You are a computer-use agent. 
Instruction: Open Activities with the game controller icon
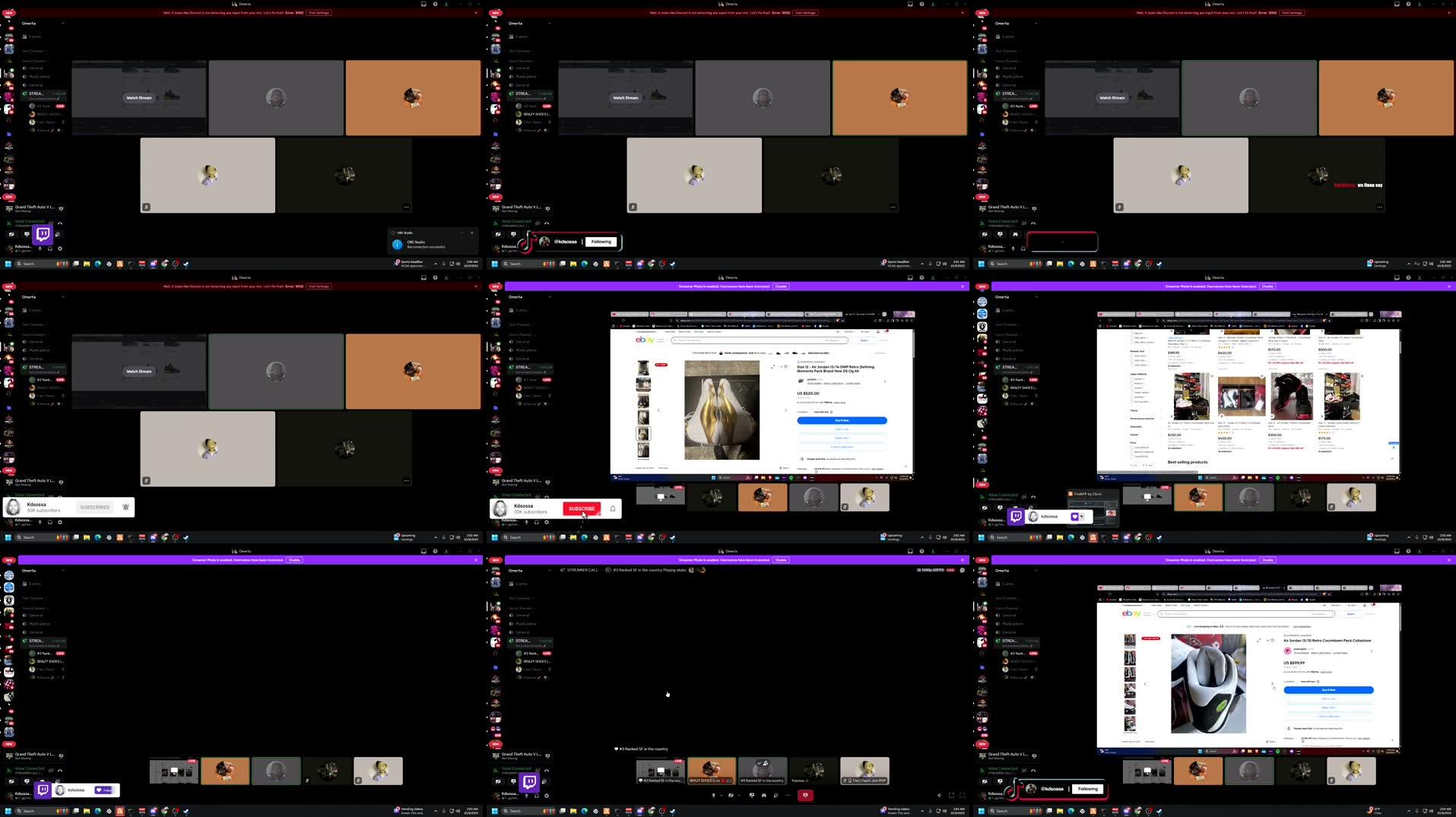tap(764, 795)
